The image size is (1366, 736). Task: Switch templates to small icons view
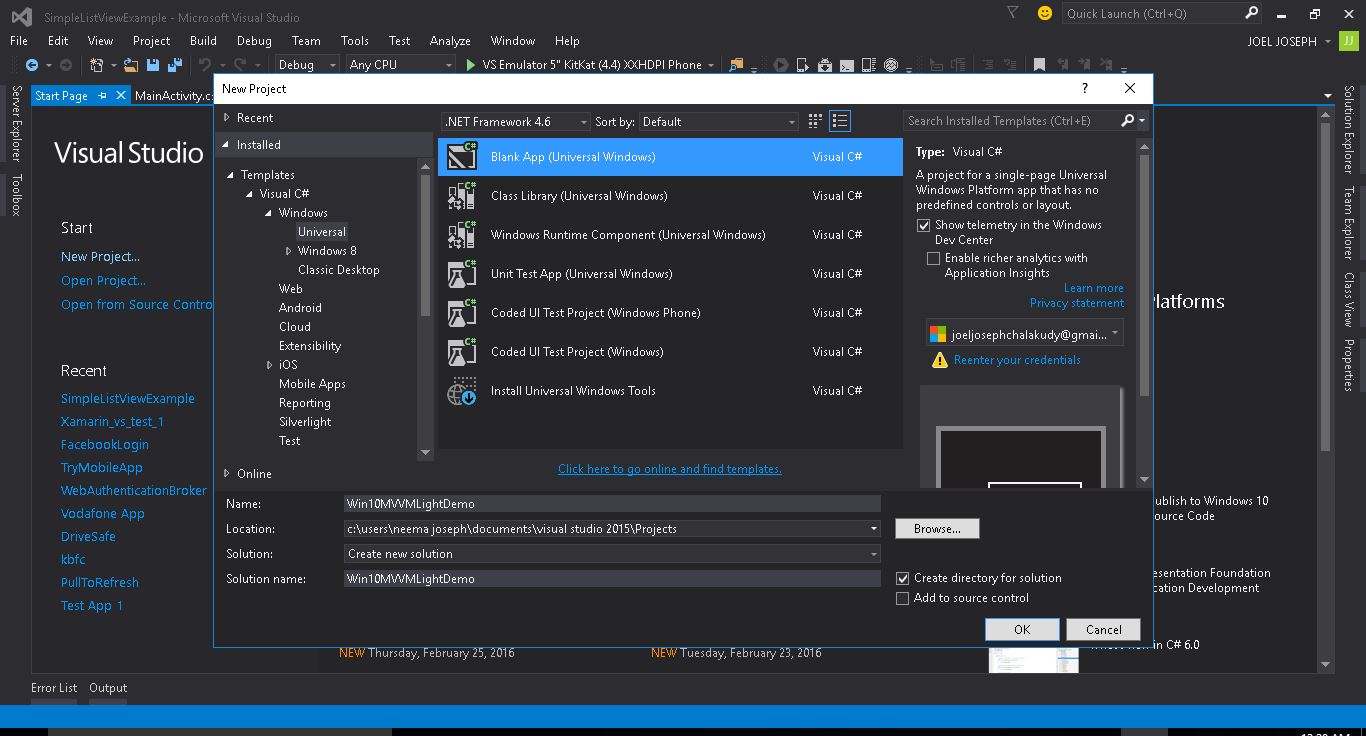point(815,121)
